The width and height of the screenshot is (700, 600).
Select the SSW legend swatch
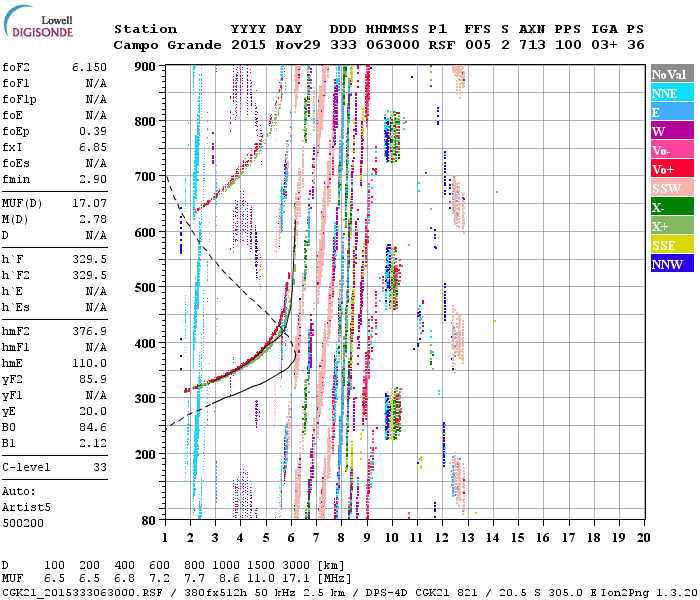coord(672,188)
